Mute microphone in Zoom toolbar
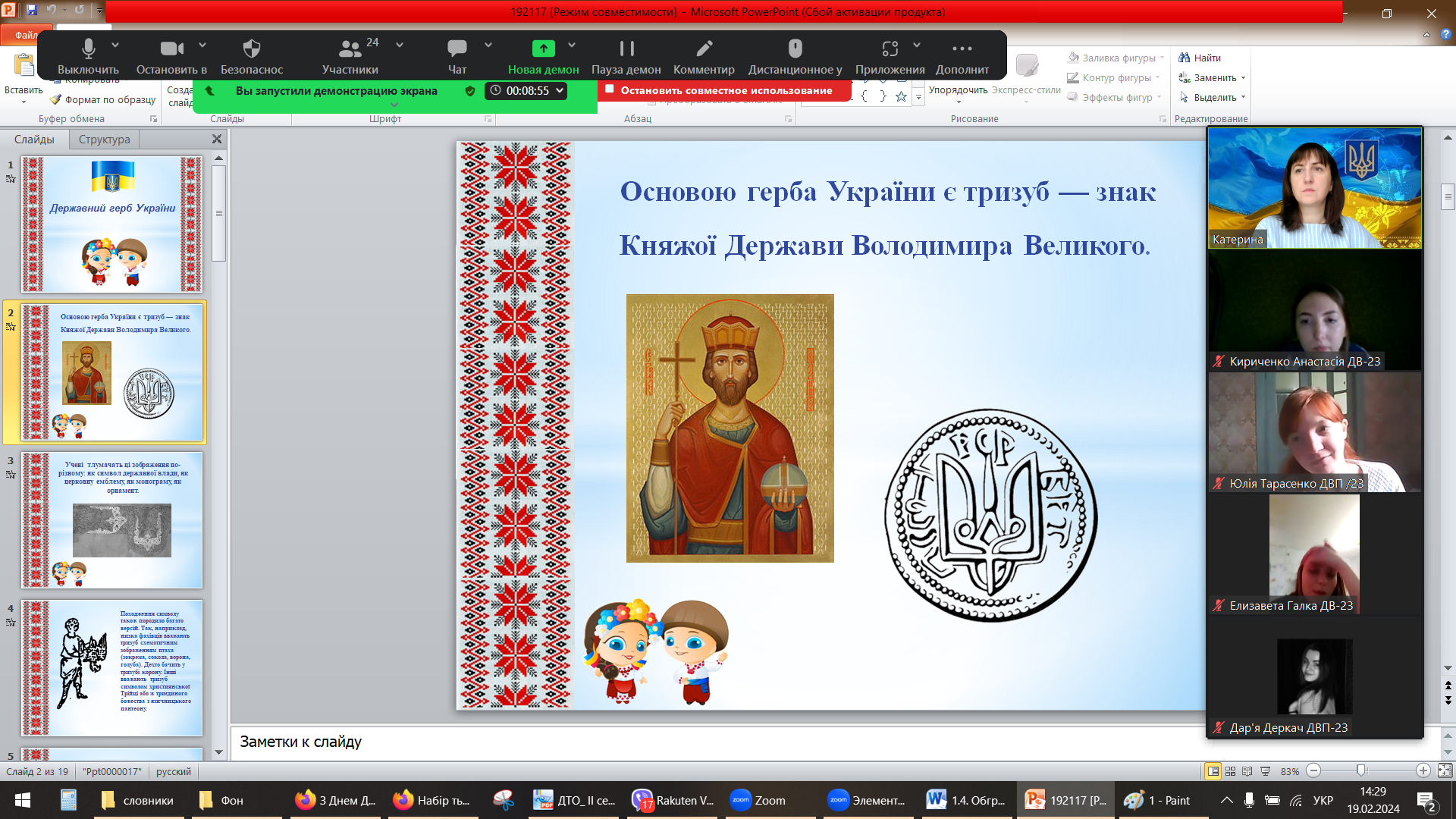This screenshot has height=819, width=1456. point(88,56)
